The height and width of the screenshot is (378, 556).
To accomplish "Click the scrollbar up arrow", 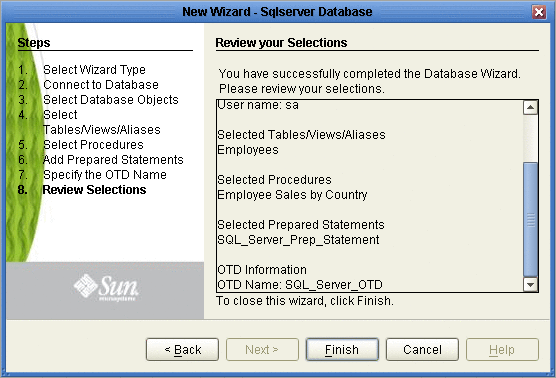I will (530, 107).
